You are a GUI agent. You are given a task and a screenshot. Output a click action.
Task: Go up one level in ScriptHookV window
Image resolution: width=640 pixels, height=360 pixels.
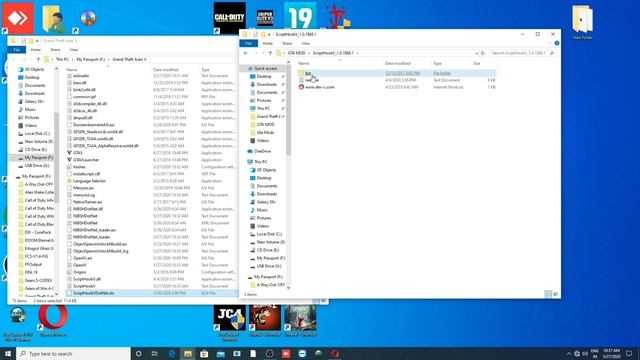click(270, 53)
